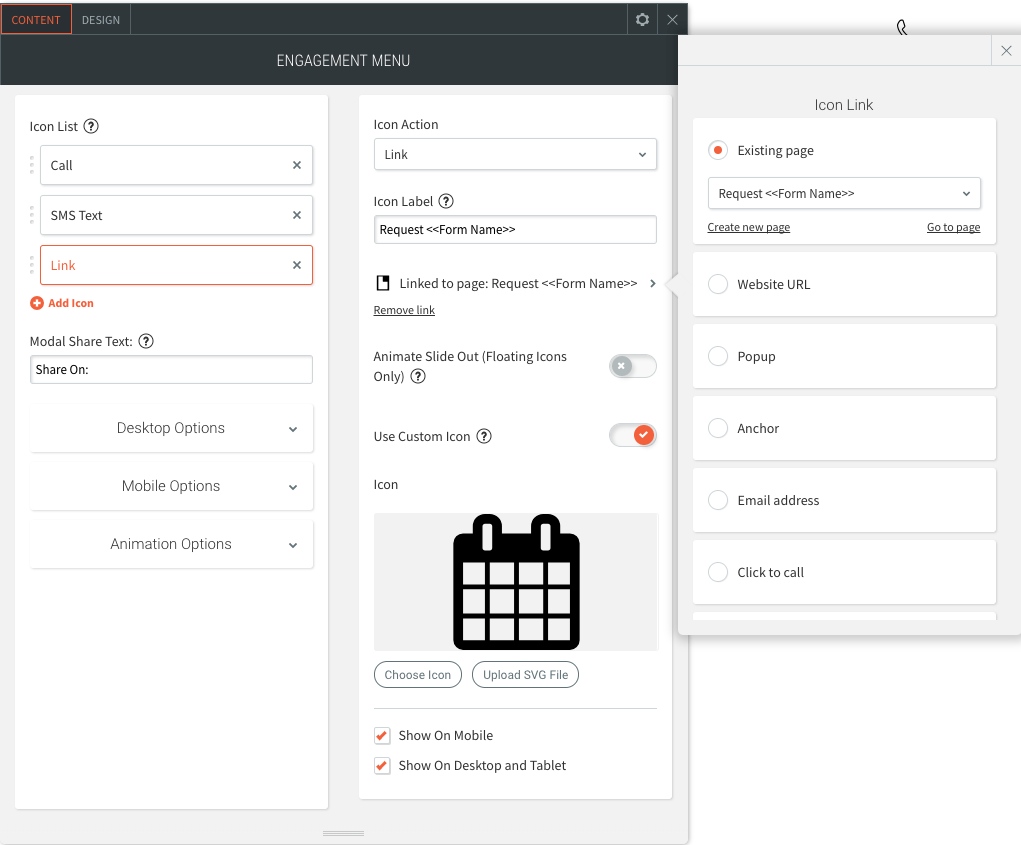Click help icon beside Modal Share Text

tap(146, 341)
